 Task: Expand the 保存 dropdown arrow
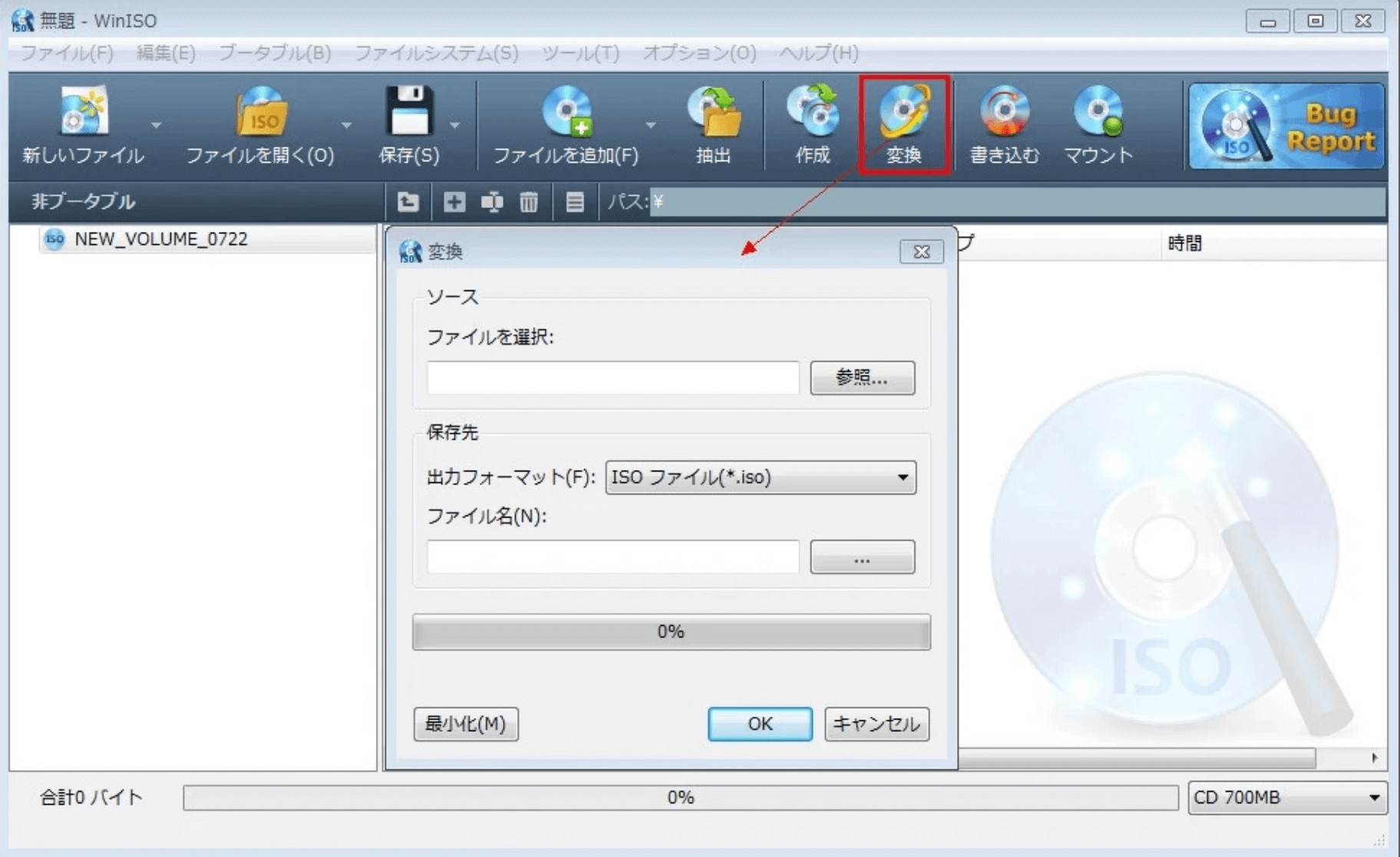coord(454,124)
